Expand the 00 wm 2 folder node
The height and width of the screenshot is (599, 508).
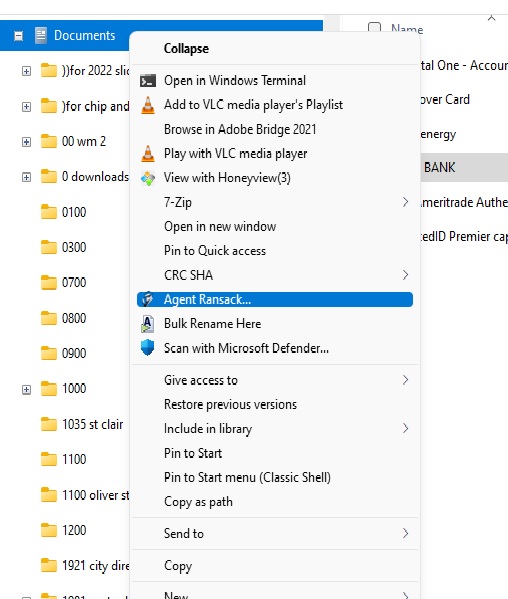[x=26, y=142]
